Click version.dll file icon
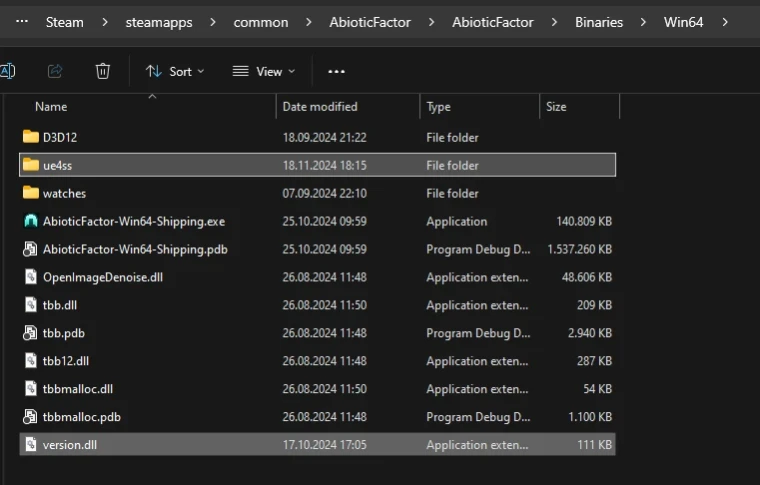760x485 pixels. (x=31, y=444)
